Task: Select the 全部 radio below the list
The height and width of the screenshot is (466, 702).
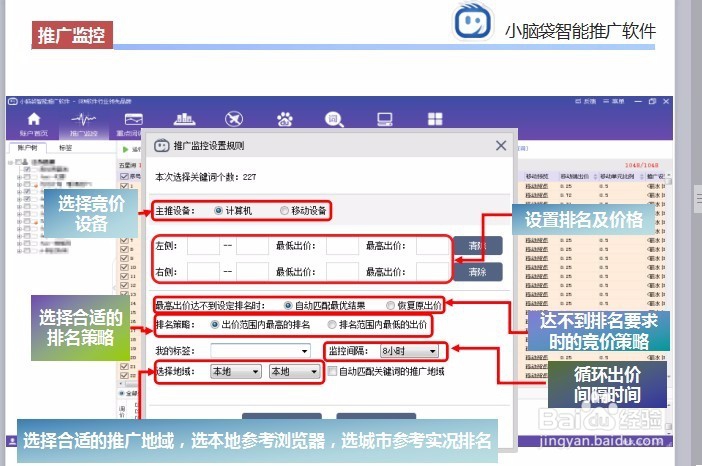Action: (x=121, y=393)
